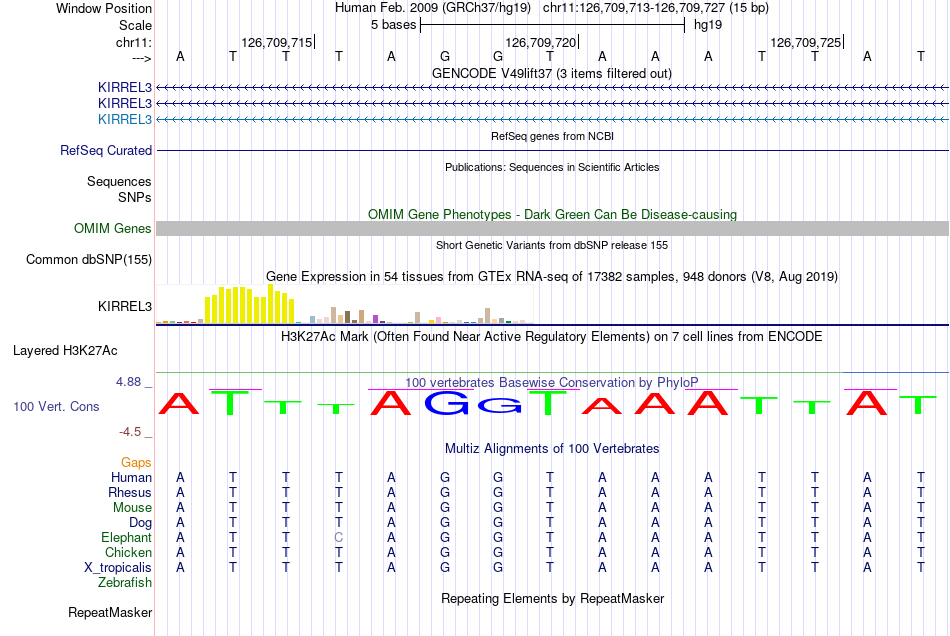Open the H3K27Ac Mark ENCODE track title
950x636 pixels.
point(552,337)
